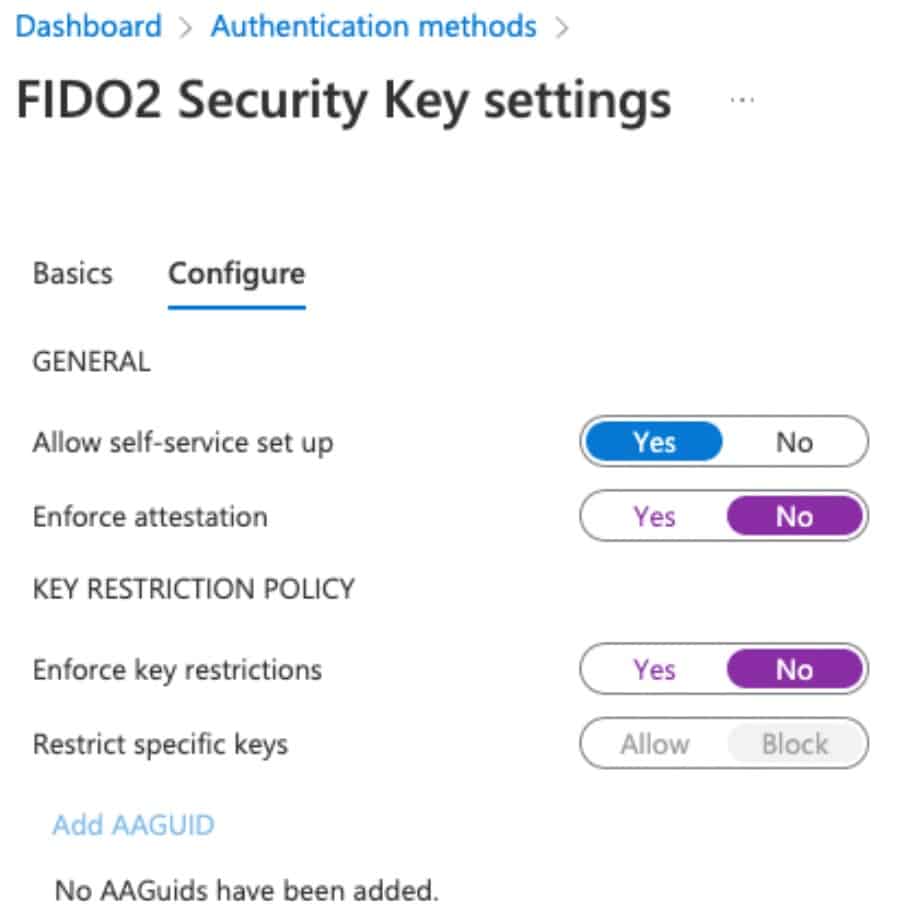
Task: Click the Add AAGUID link
Action: coord(133,825)
